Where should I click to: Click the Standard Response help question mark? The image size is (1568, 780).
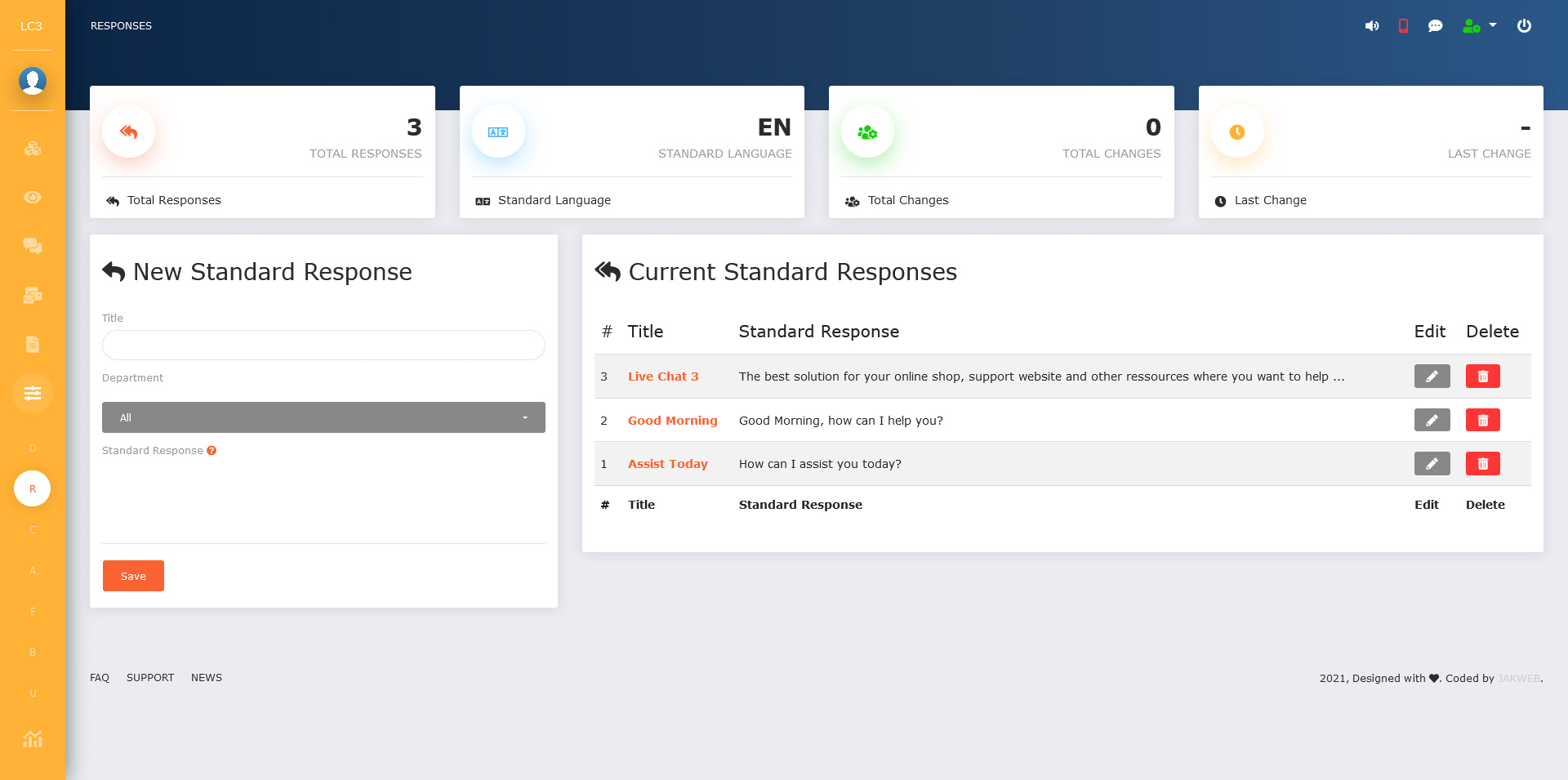point(212,451)
